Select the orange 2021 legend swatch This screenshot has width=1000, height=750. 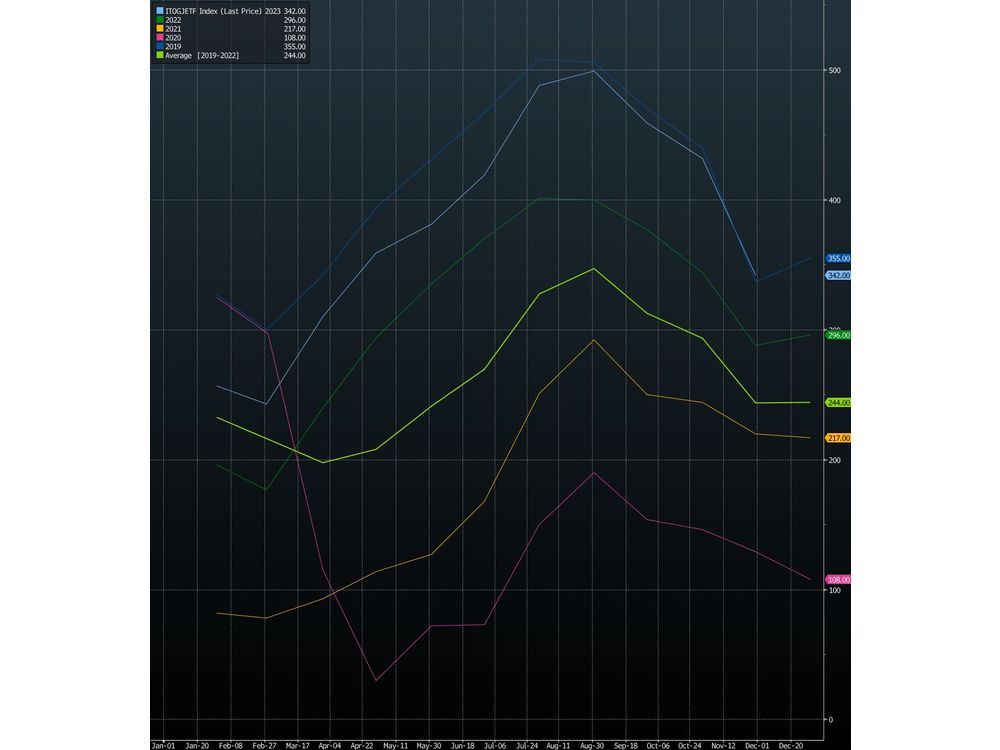coord(158,28)
